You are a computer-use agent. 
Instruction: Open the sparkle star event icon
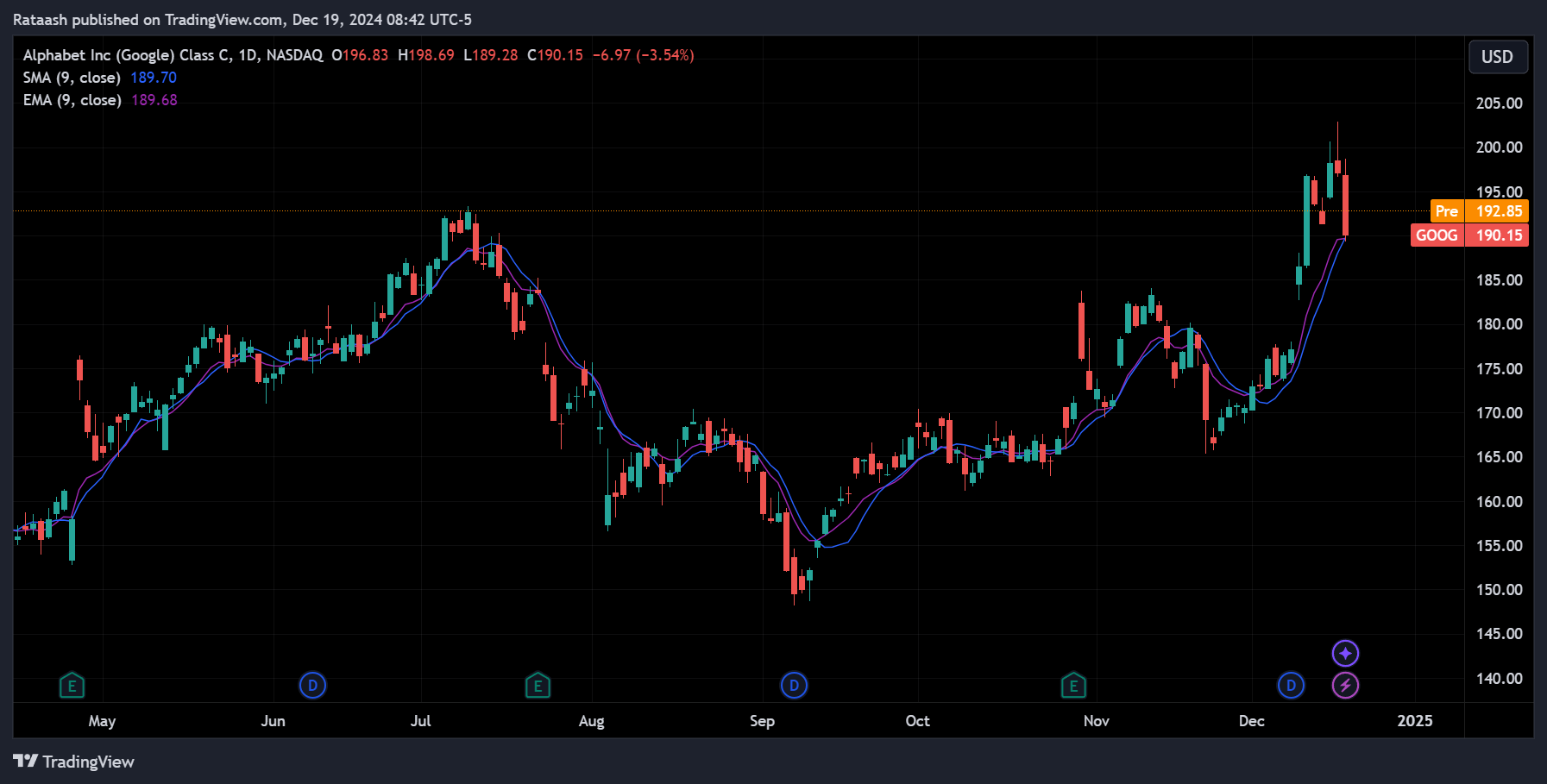[1346, 654]
